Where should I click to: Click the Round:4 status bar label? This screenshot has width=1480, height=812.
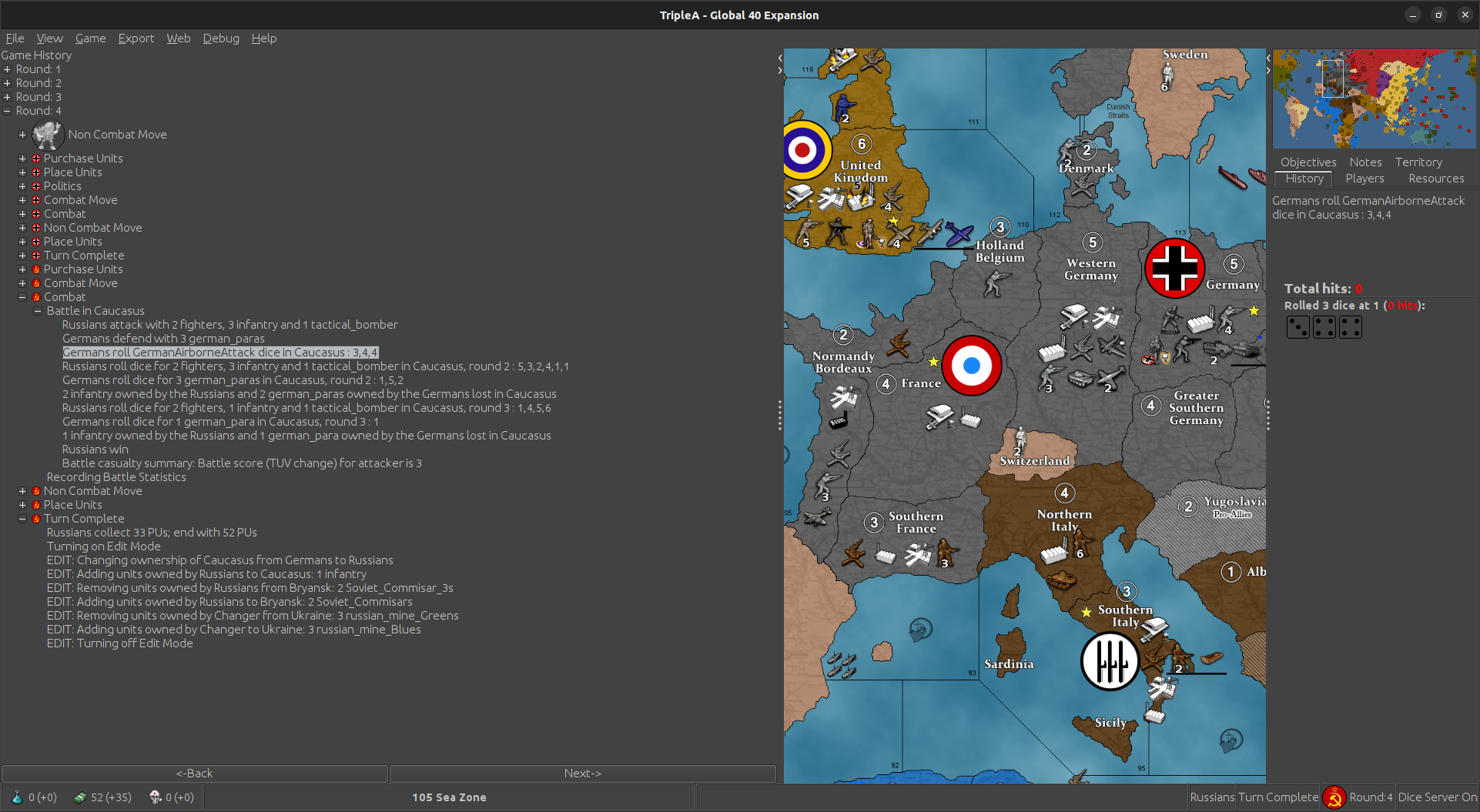coord(1371,797)
